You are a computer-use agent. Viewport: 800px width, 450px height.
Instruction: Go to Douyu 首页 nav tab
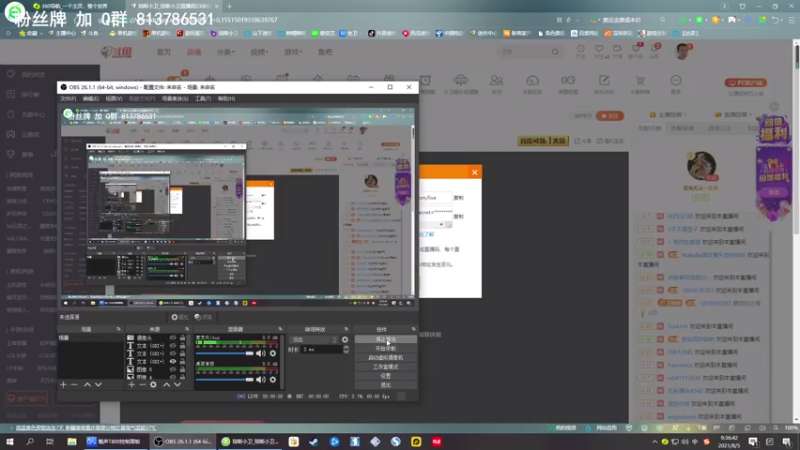point(164,52)
